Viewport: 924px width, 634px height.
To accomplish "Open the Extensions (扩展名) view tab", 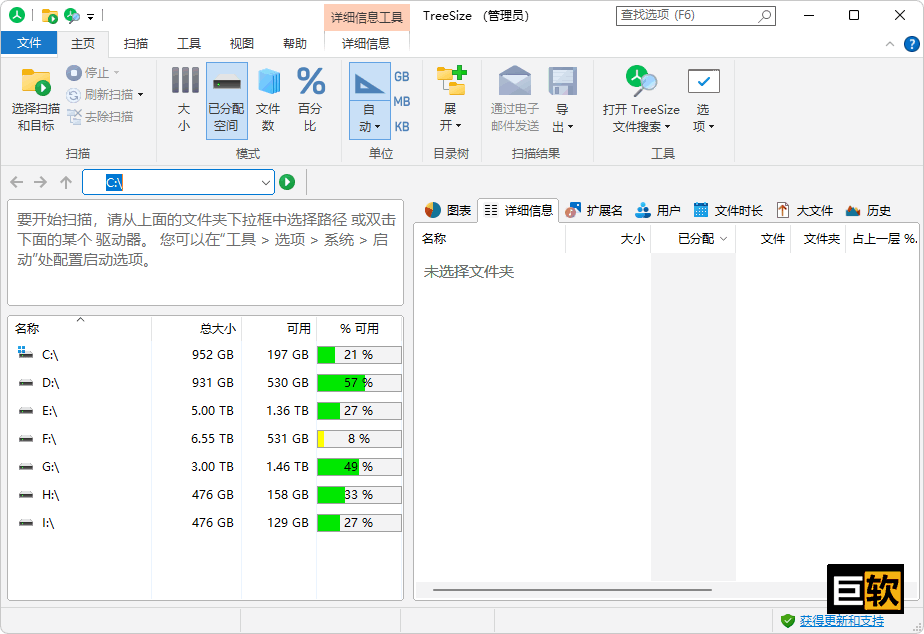I will point(594,210).
